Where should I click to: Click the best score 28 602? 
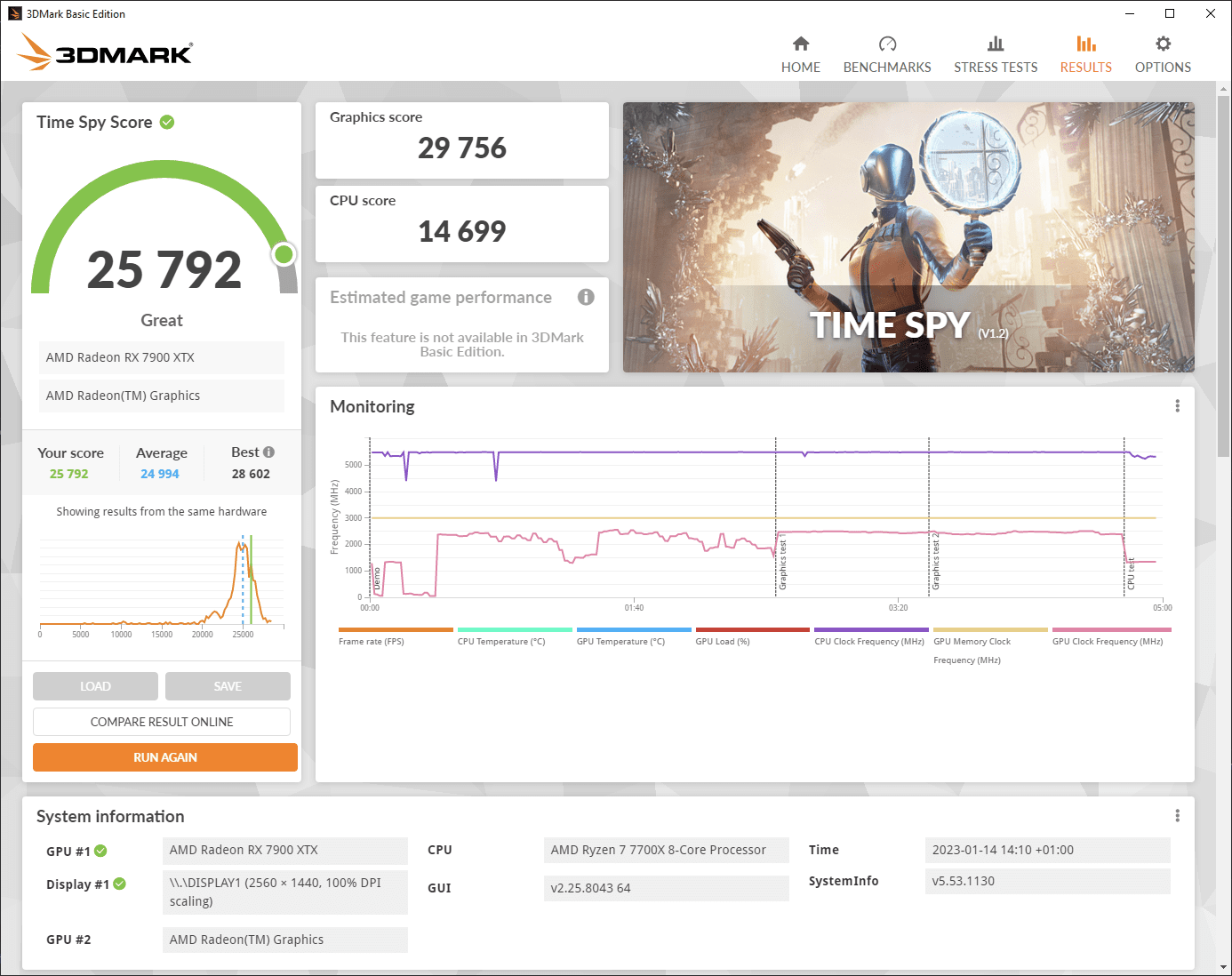(251, 474)
